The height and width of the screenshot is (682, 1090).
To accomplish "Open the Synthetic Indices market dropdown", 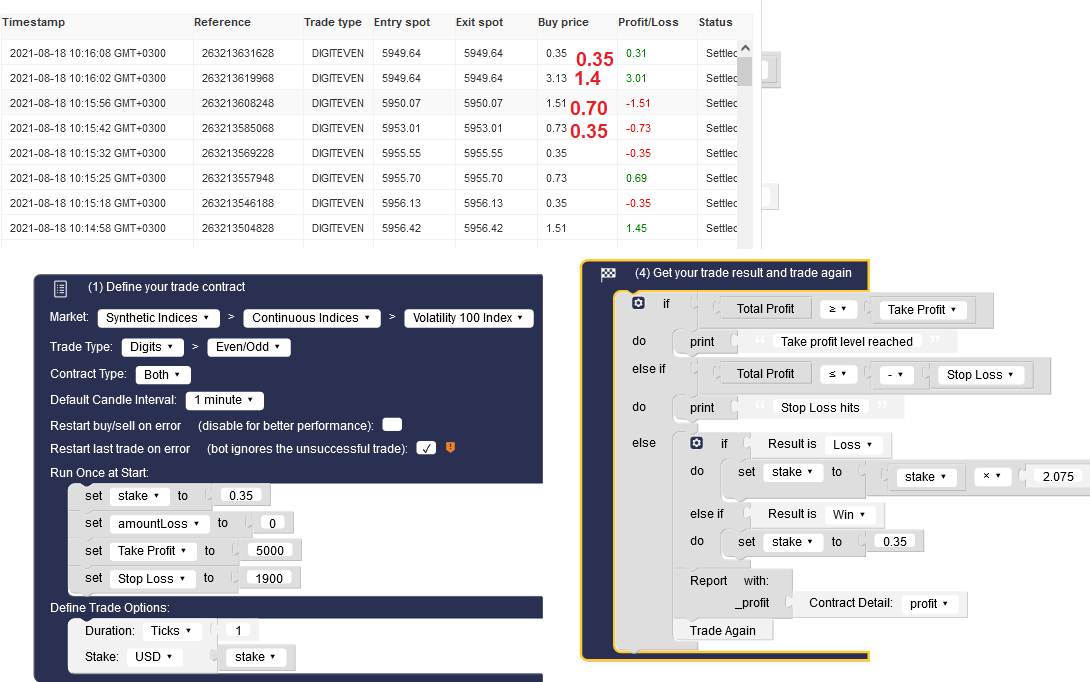I will pyautogui.click(x=158, y=317).
